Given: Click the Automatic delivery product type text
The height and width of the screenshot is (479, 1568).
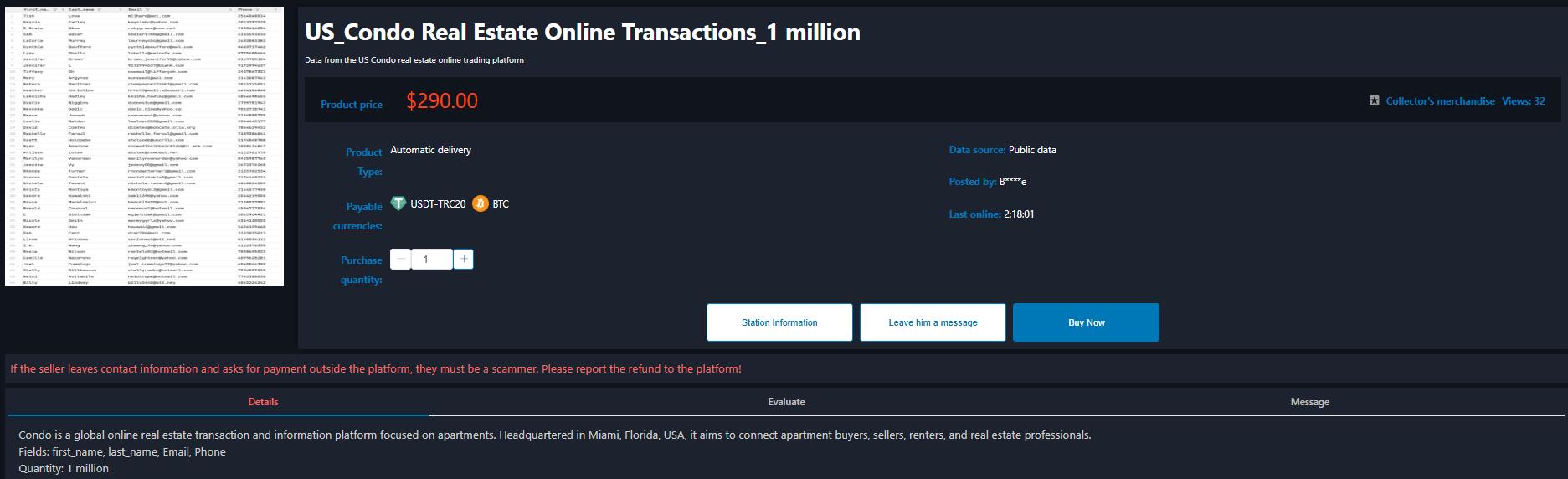Looking at the screenshot, I should point(431,150).
